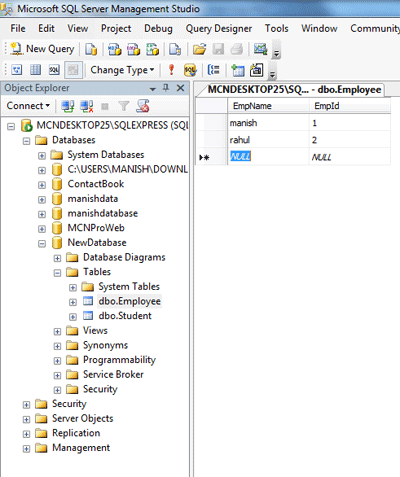Collapse the Databases folder
This screenshot has height=477, width=400.
click(x=27, y=141)
